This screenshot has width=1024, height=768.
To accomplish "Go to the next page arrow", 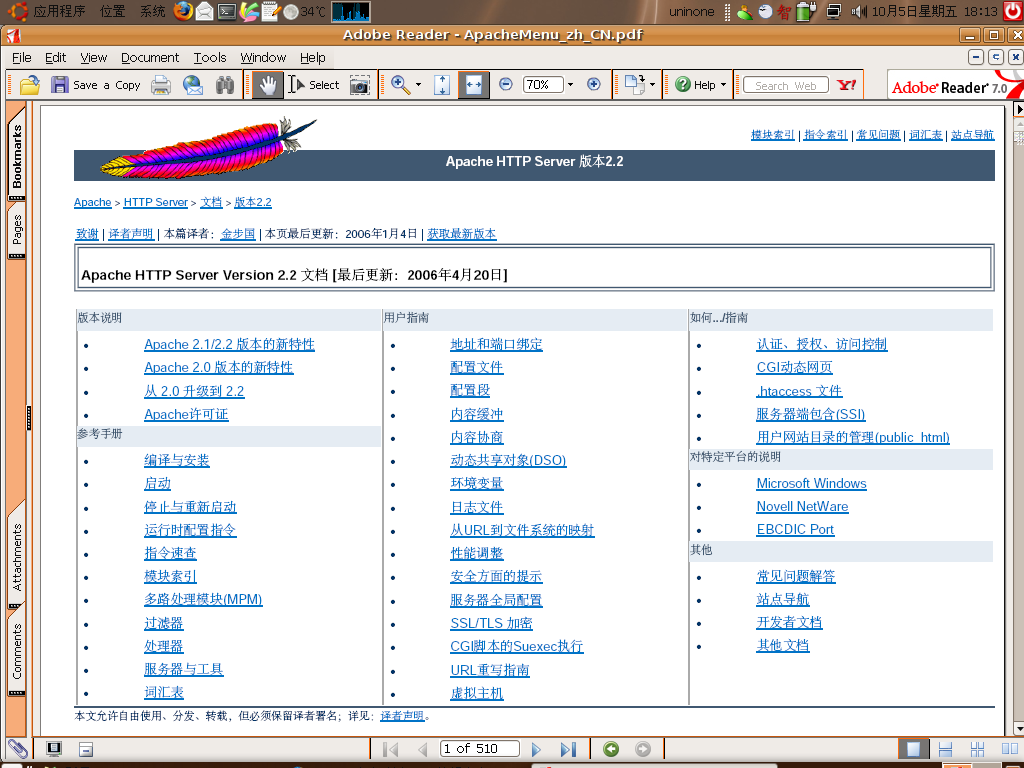I will click(537, 749).
